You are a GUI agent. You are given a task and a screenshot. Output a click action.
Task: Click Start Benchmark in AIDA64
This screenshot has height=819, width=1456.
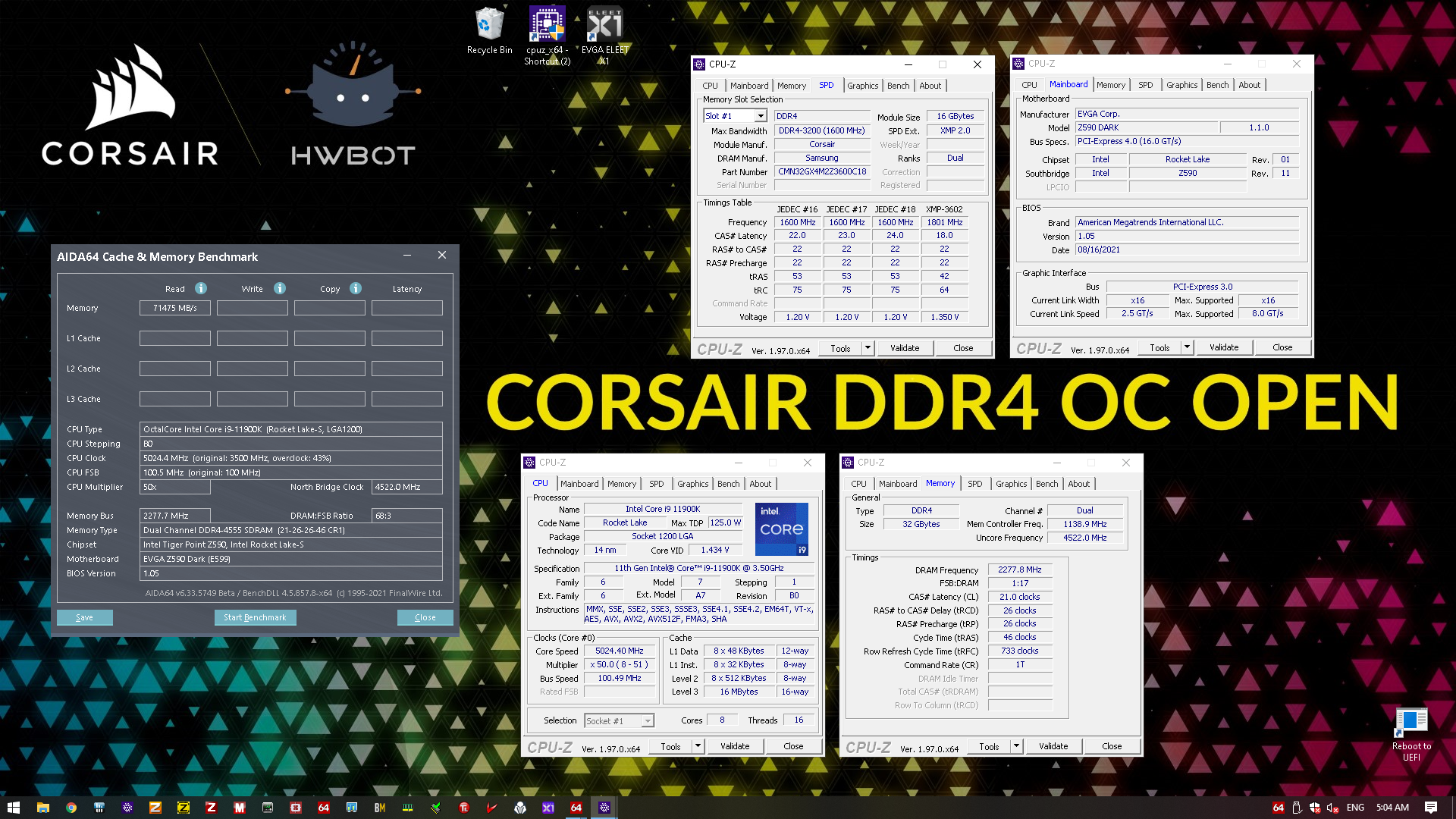(x=255, y=617)
